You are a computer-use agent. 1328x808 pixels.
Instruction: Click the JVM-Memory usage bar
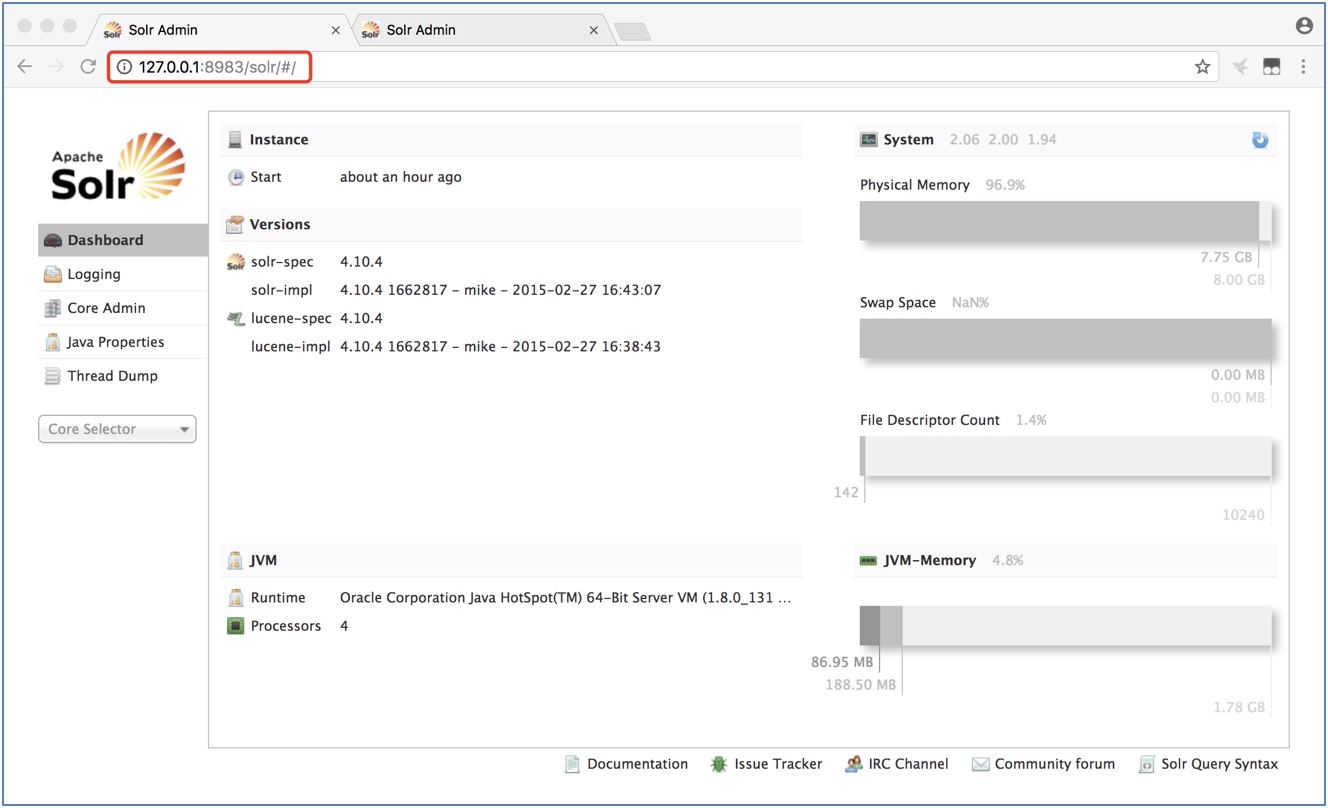1066,625
